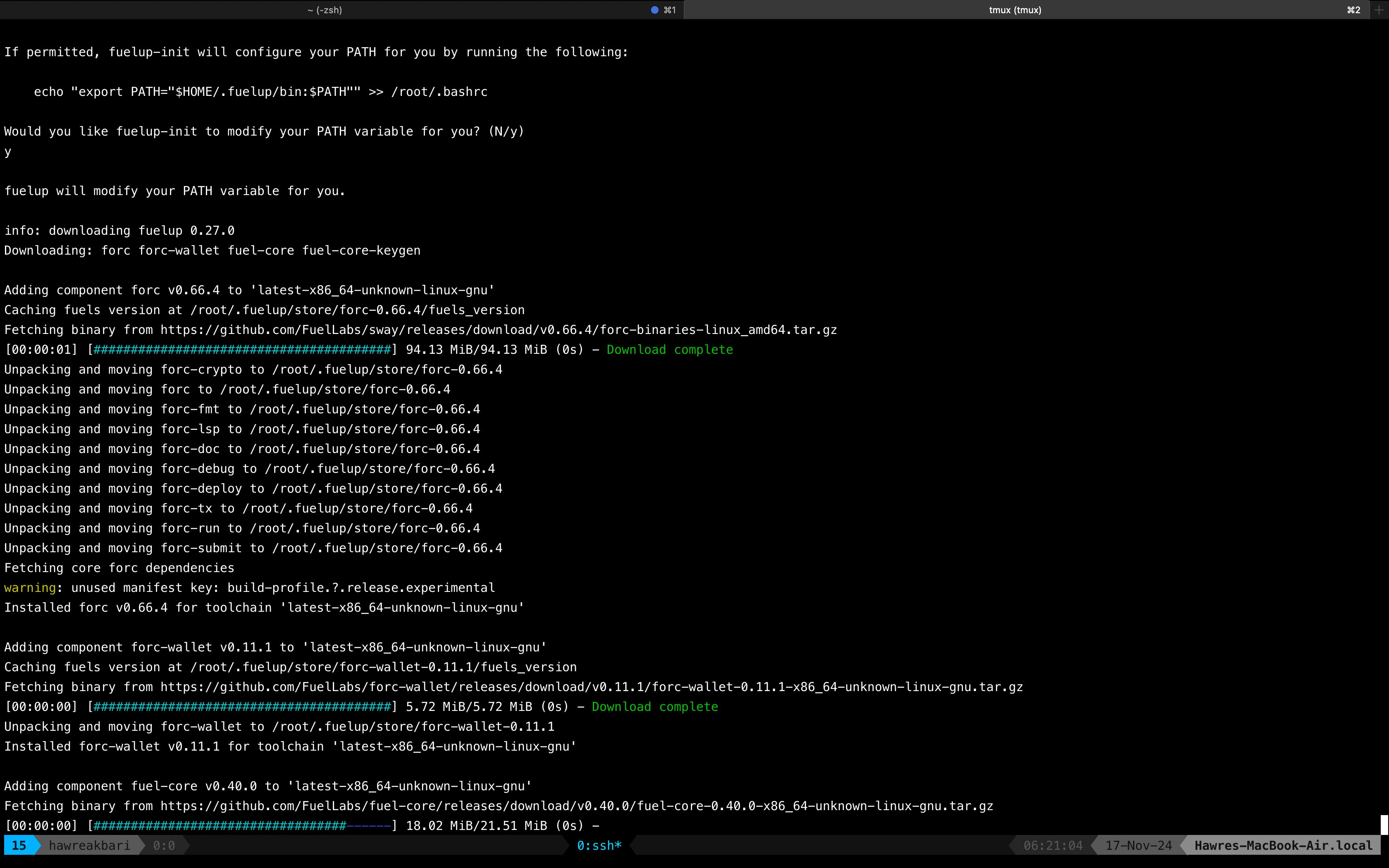
Task: Switch to the tmux (tmux) tab
Action: [x=1015, y=10]
